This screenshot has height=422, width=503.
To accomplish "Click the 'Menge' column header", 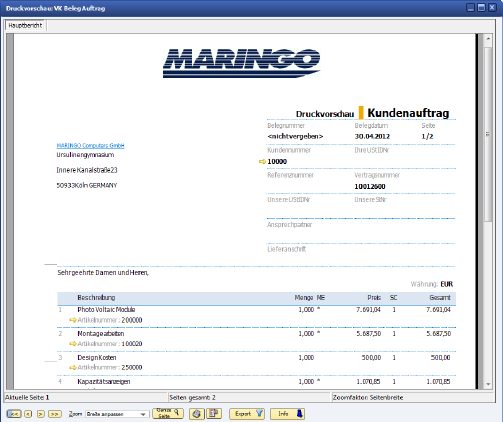I will click(304, 298).
